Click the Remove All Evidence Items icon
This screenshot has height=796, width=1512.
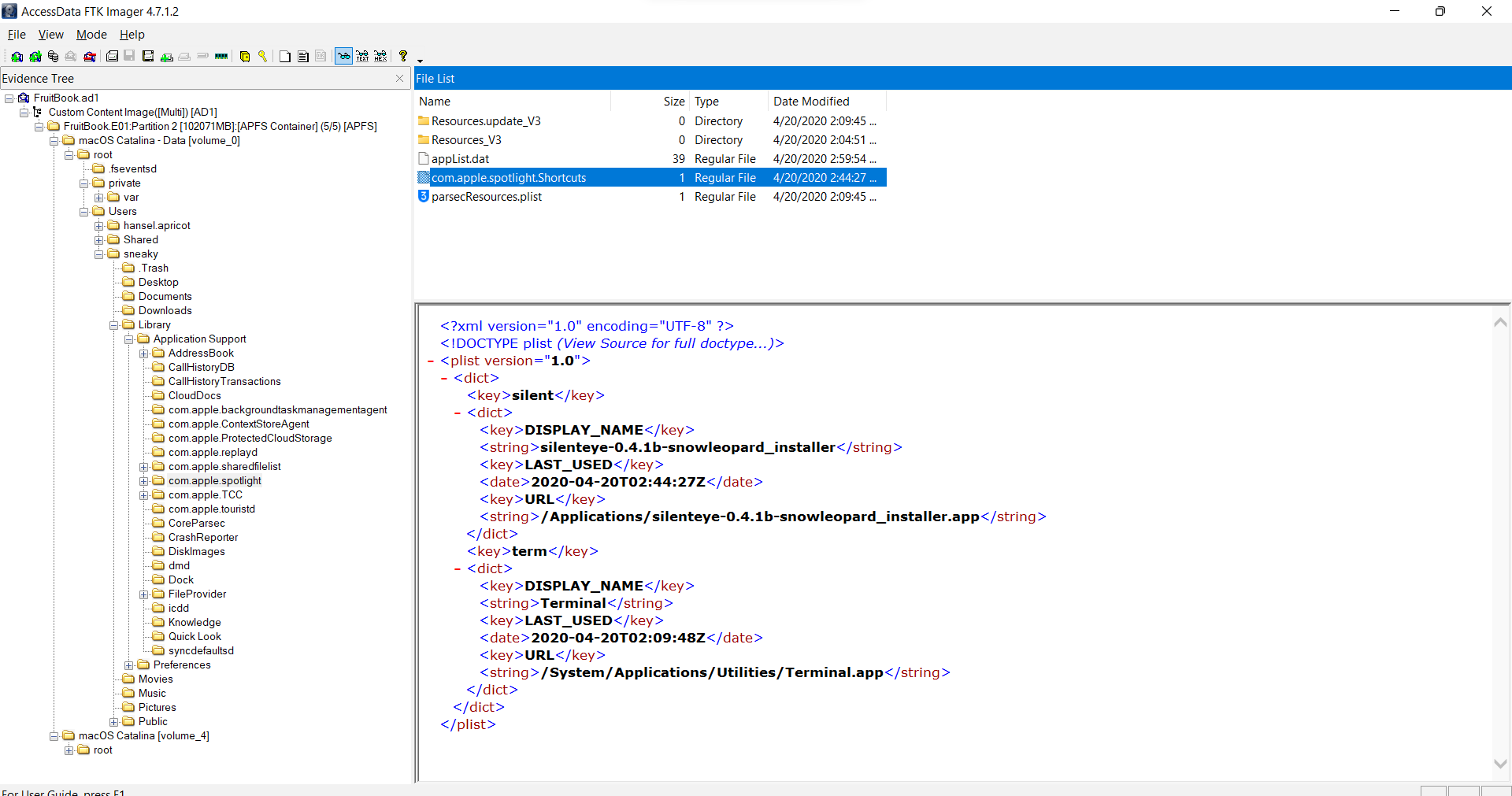click(90, 57)
